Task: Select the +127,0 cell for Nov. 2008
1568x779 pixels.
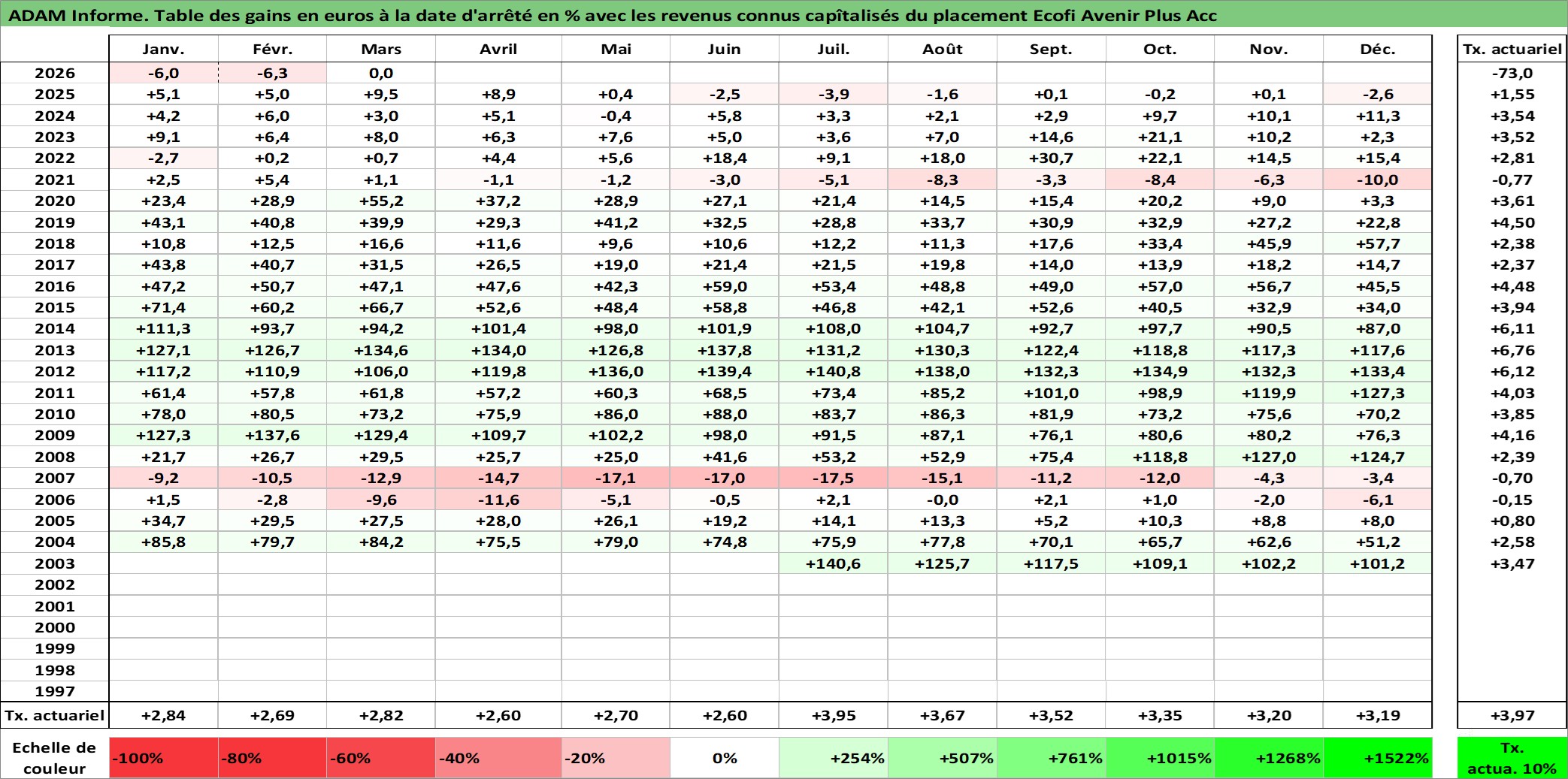Action: [x=1269, y=457]
